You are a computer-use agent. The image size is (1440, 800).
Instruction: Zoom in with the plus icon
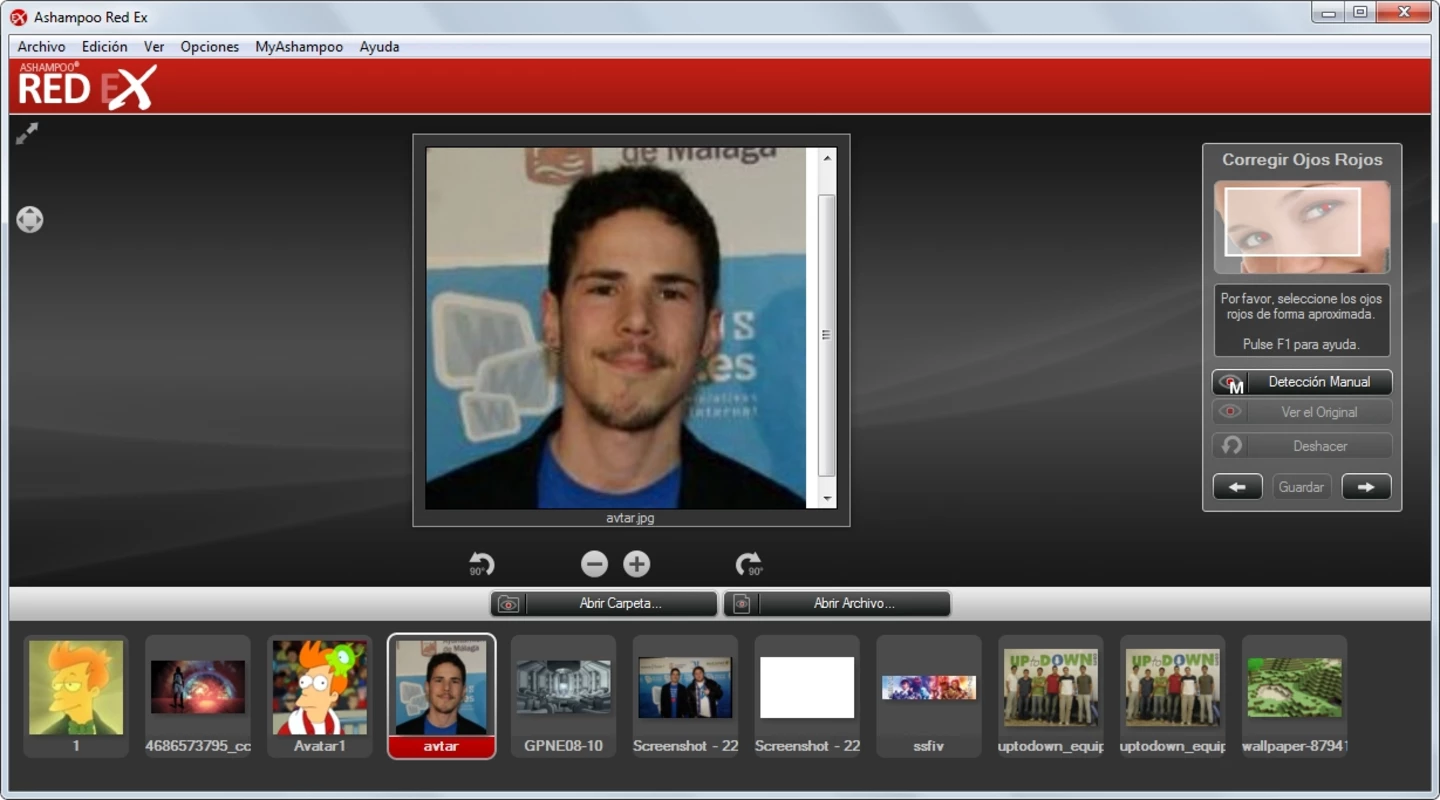tap(637, 564)
